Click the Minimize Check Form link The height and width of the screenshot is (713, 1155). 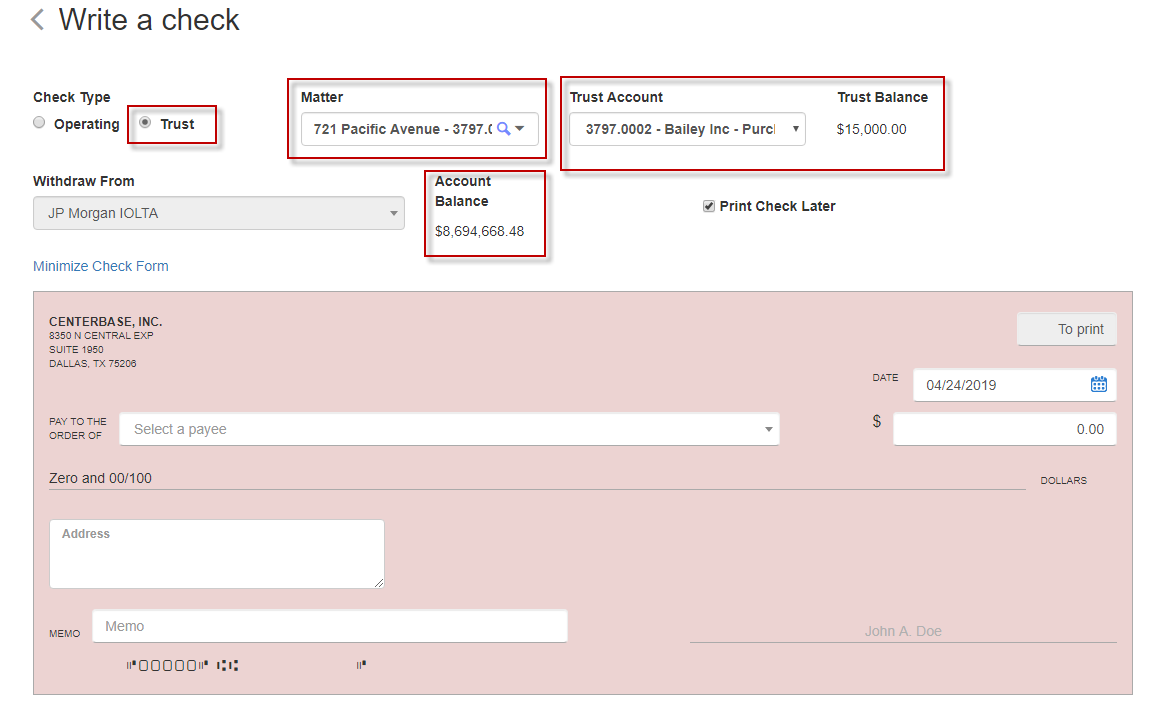[x=100, y=266]
